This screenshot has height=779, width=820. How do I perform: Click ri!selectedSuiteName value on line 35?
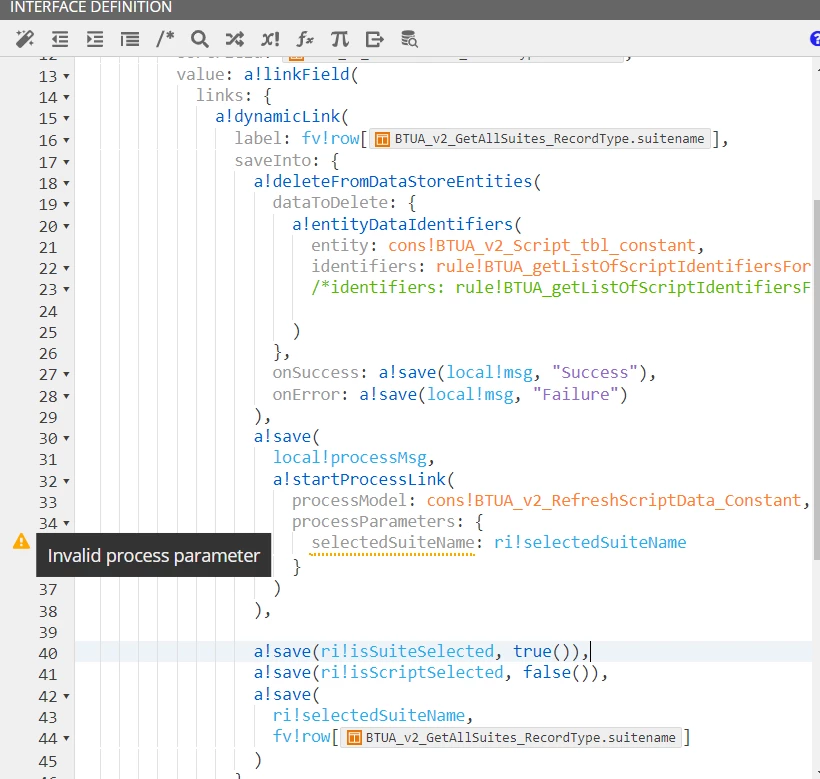pyautogui.click(x=590, y=543)
